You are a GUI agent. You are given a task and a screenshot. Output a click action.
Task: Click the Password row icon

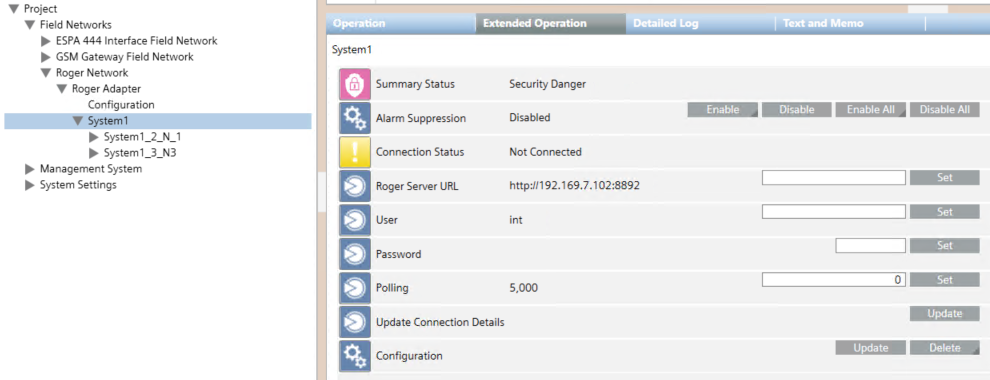coord(355,254)
